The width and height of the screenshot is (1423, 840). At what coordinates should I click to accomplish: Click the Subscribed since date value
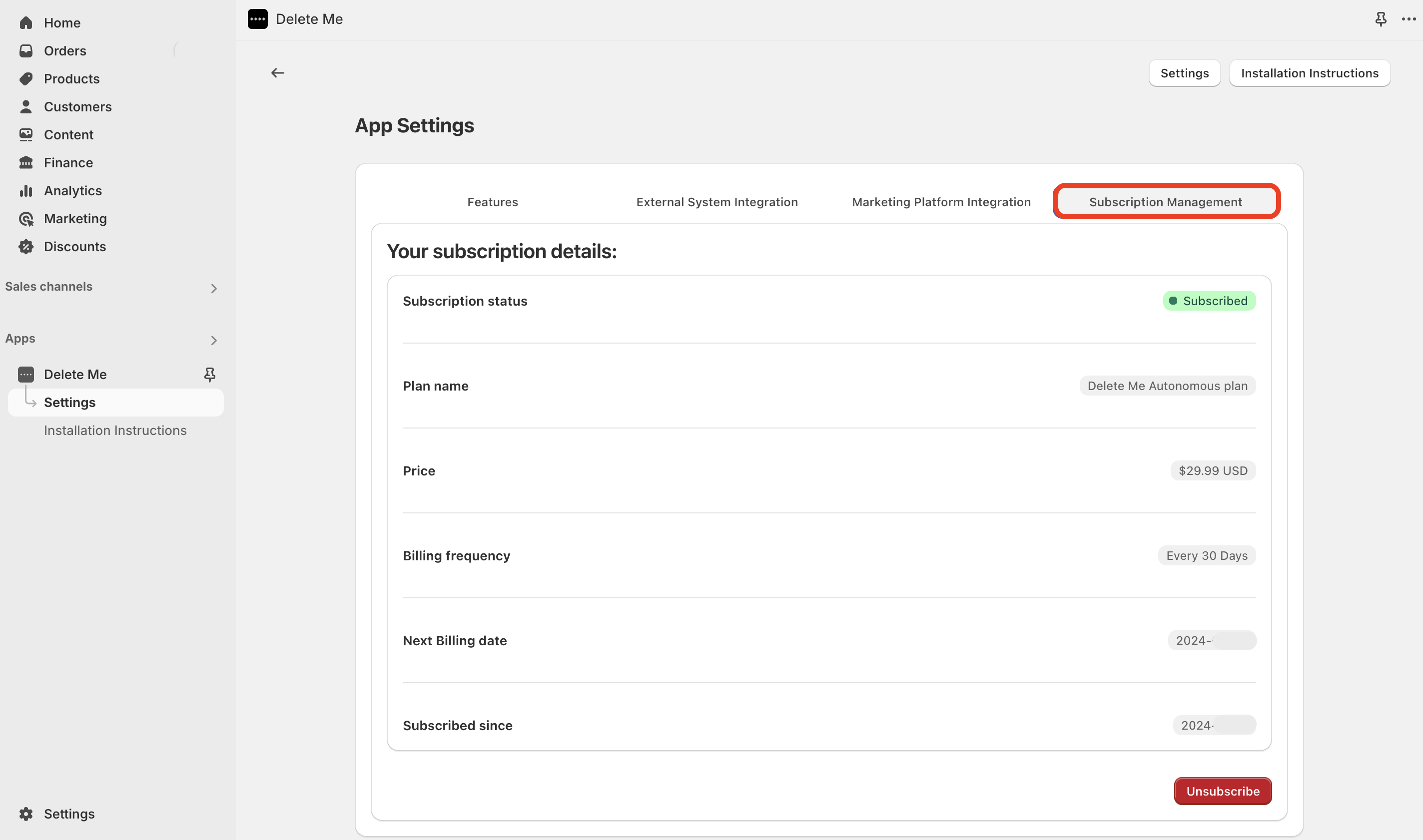[1214, 725]
